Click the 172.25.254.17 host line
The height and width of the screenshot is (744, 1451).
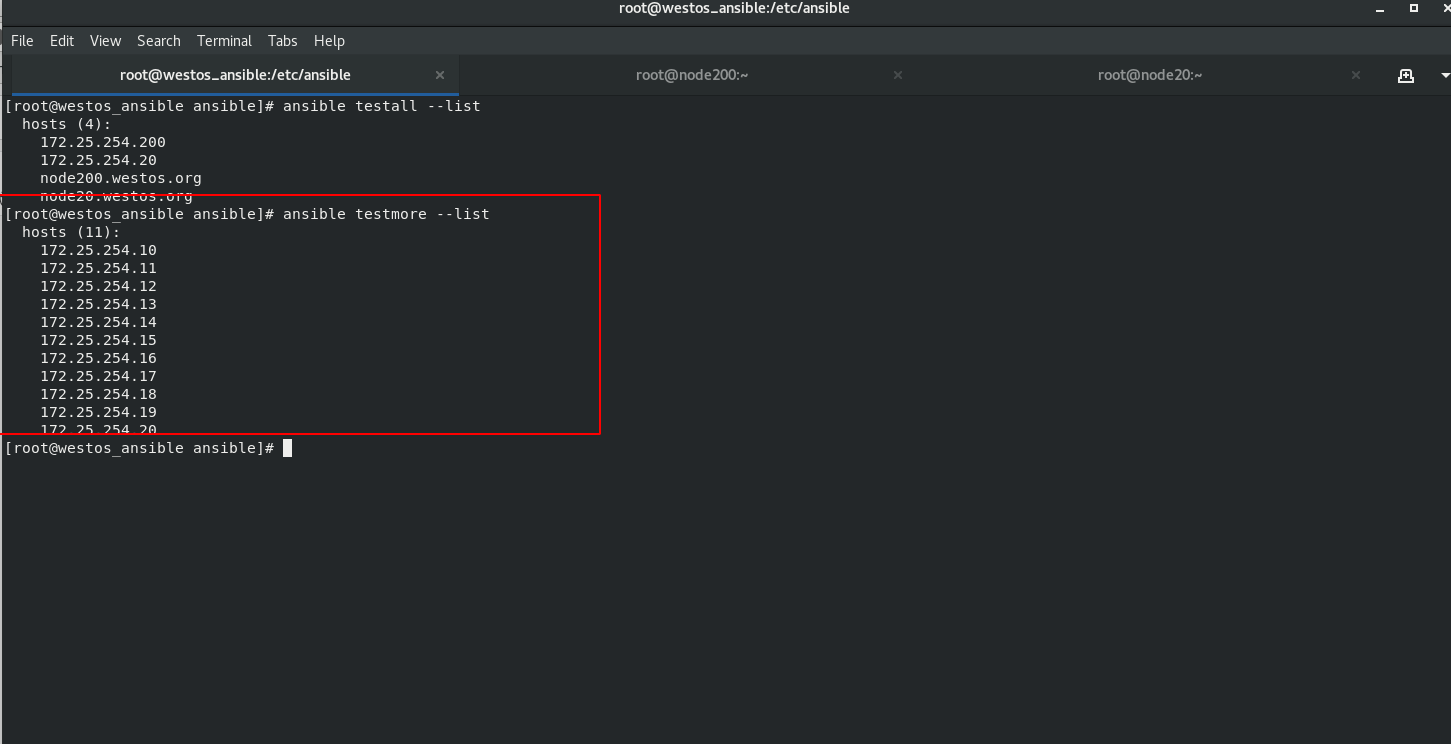[98, 376]
